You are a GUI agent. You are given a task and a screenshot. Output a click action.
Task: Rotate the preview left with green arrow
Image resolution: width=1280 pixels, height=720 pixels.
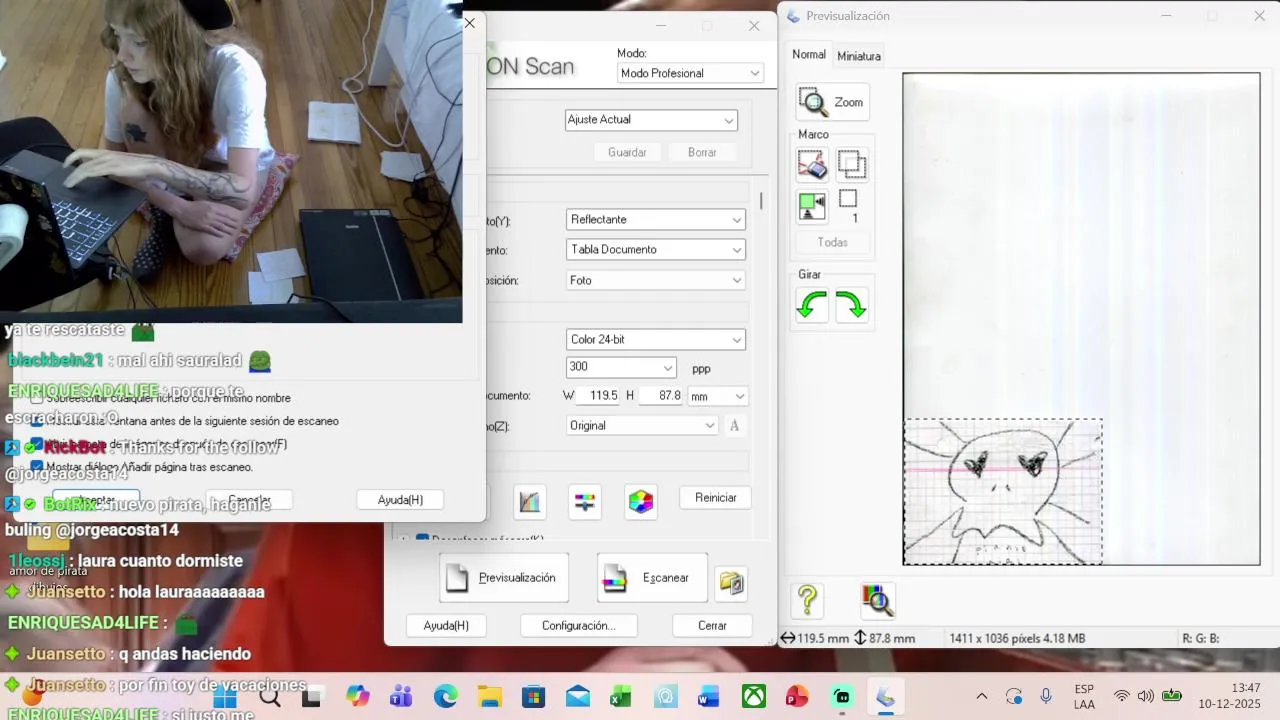point(812,305)
